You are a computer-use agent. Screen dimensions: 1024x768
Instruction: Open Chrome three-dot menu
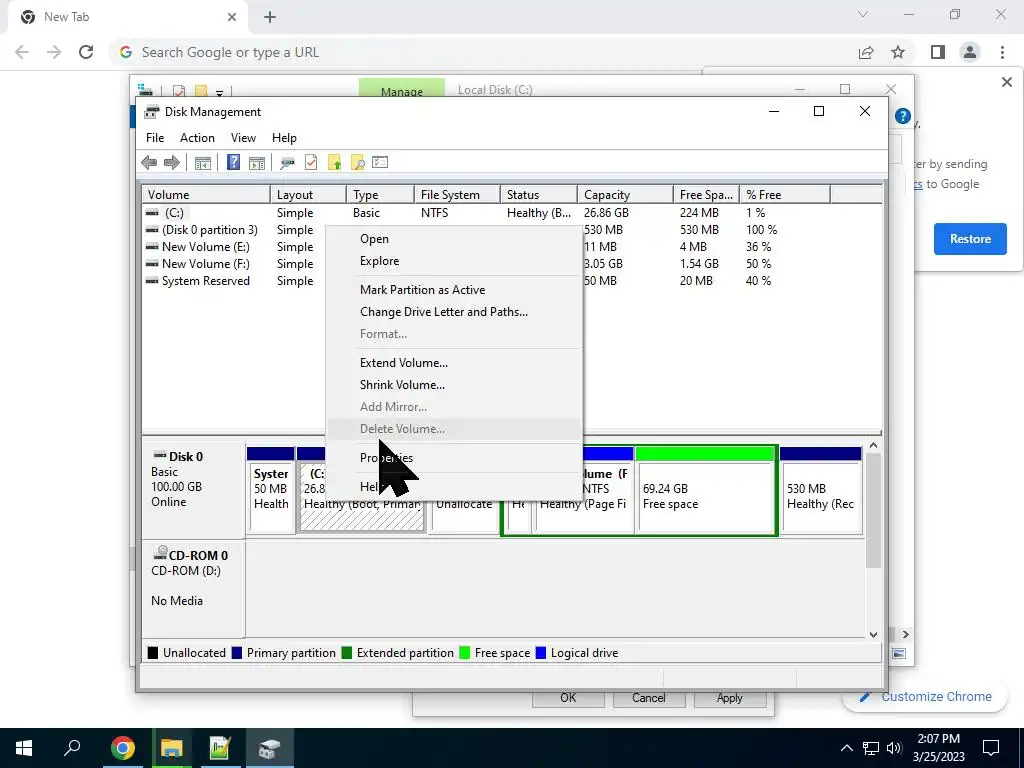[x=1002, y=52]
